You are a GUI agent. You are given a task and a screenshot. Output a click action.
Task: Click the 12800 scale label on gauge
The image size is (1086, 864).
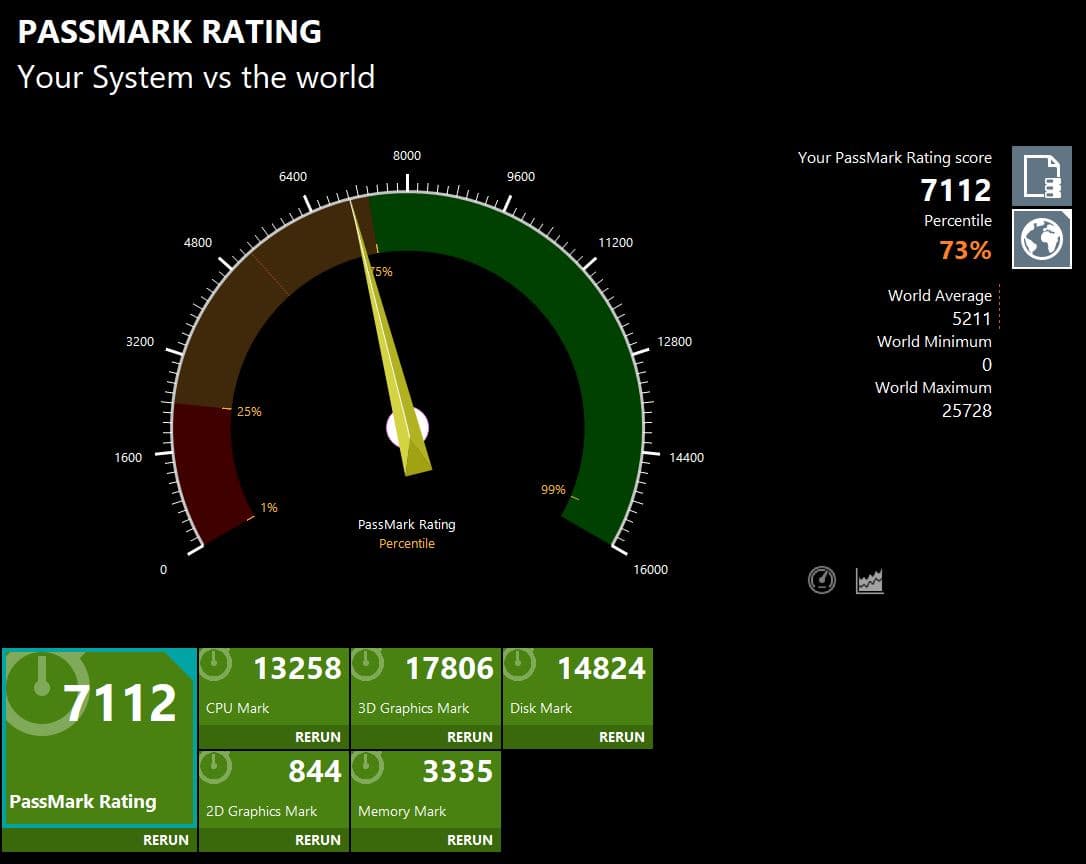[x=675, y=342]
